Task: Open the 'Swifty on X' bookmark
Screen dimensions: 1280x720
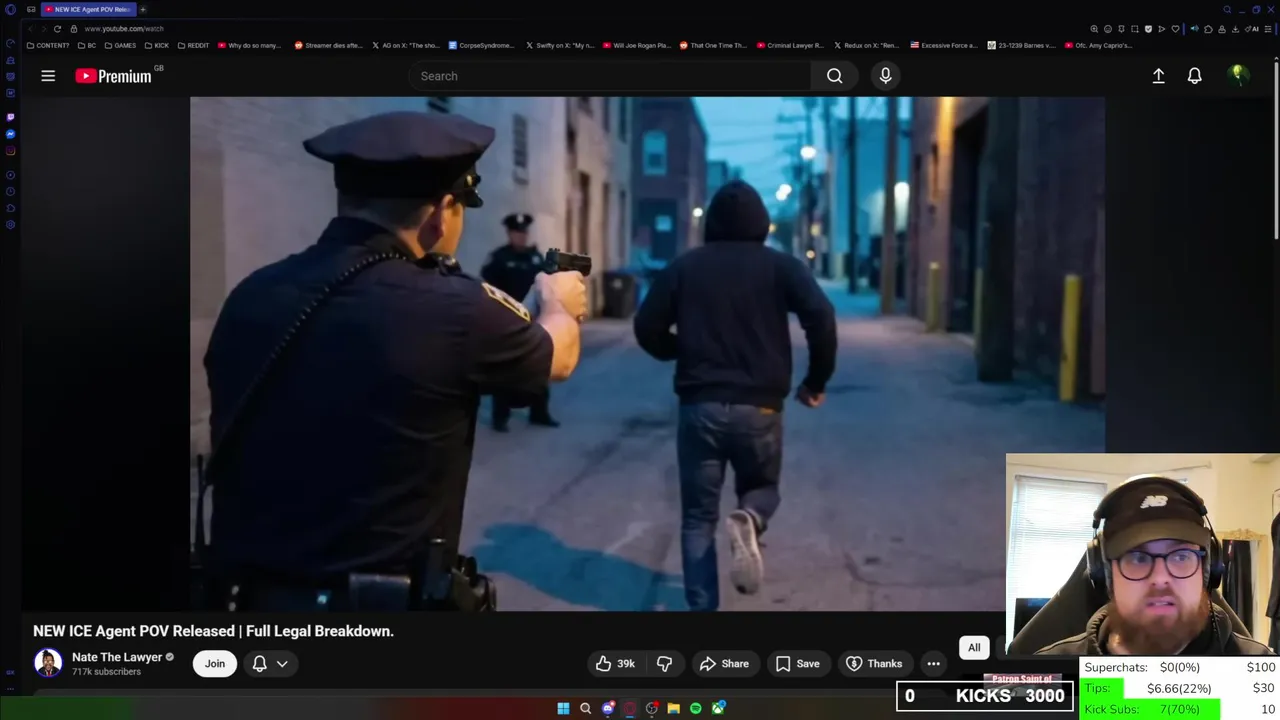Action: point(560,45)
